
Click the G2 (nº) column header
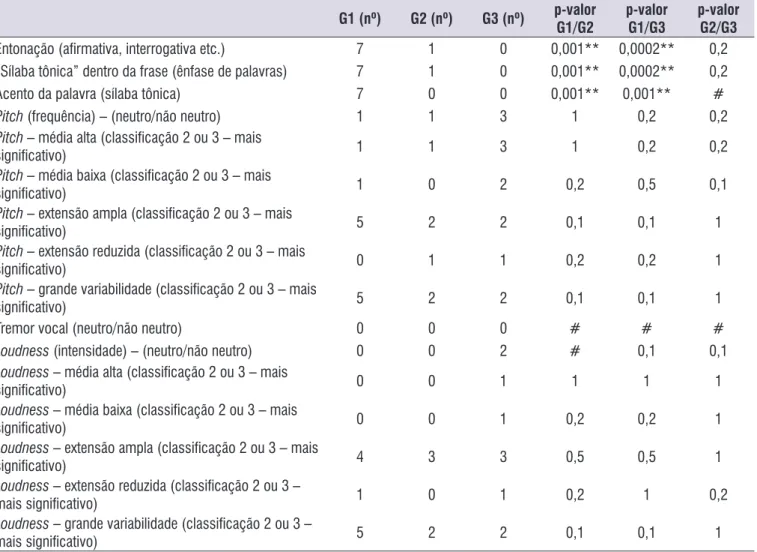431,19
